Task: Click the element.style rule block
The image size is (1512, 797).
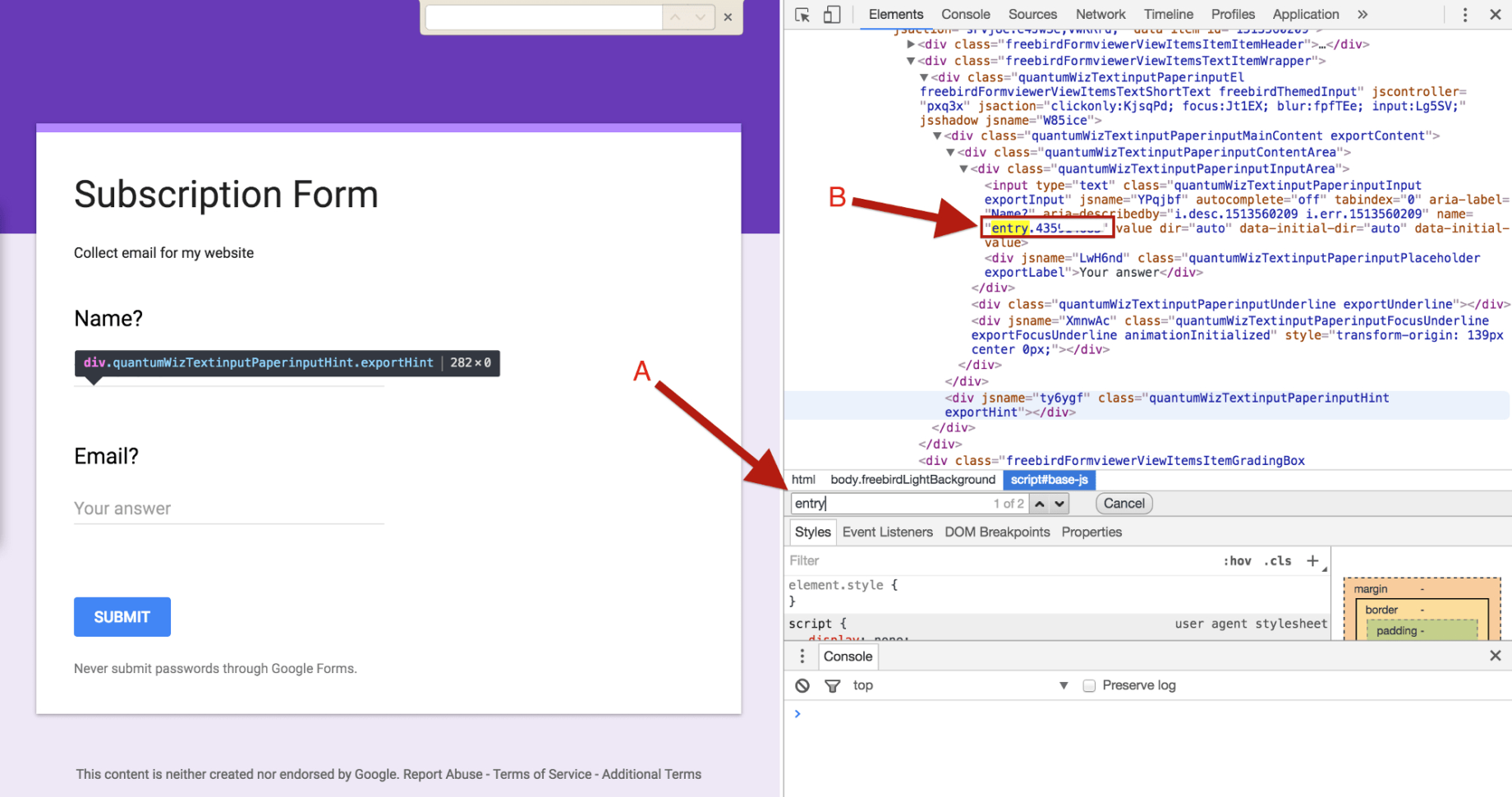Action: (x=1057, y=593)
